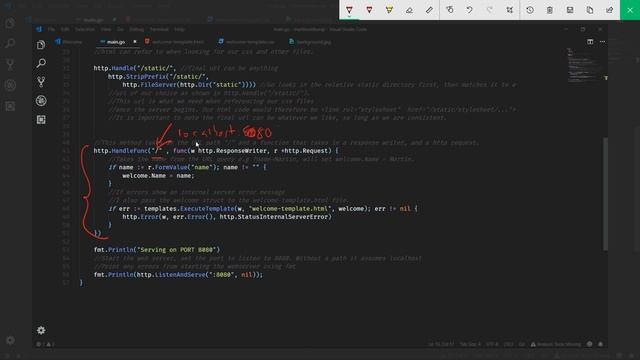This screenshot has height=360, width=640.
Task: Split the editor to the right
Action: 590,42
